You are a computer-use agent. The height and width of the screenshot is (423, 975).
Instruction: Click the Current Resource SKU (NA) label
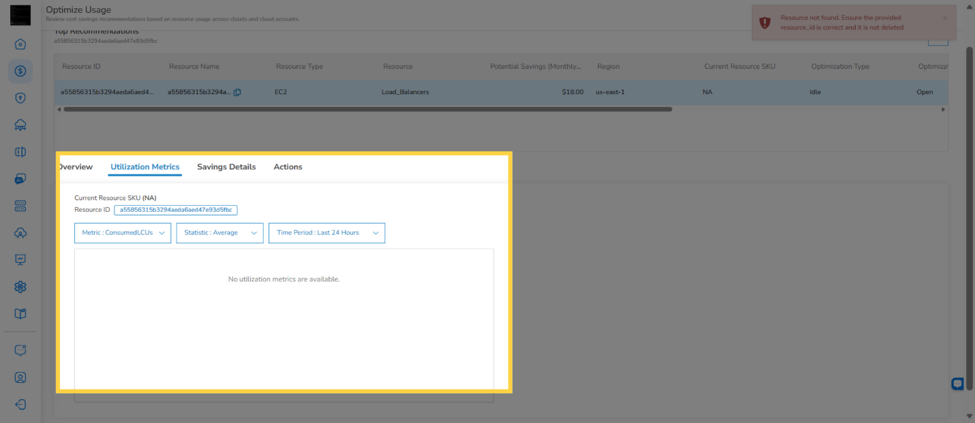point(116,198)
